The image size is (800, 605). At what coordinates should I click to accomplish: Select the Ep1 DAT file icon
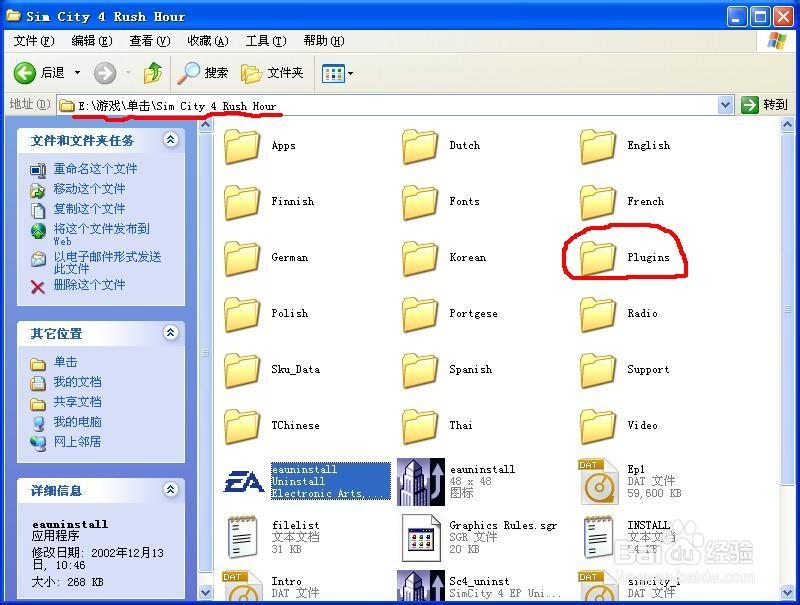[598, 482]
